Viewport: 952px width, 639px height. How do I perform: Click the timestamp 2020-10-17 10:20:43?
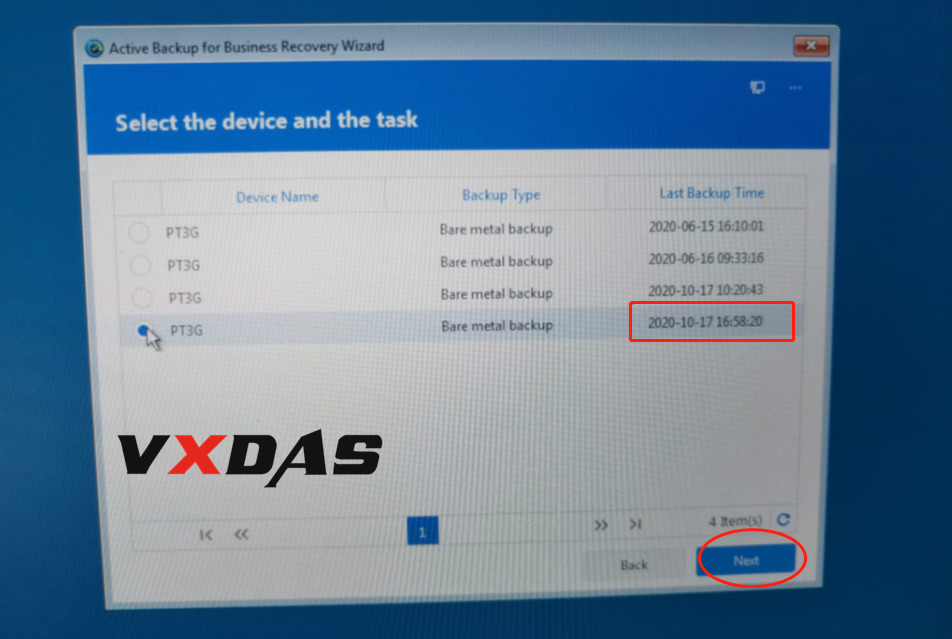pyautogui.click(x=706, y=290)
